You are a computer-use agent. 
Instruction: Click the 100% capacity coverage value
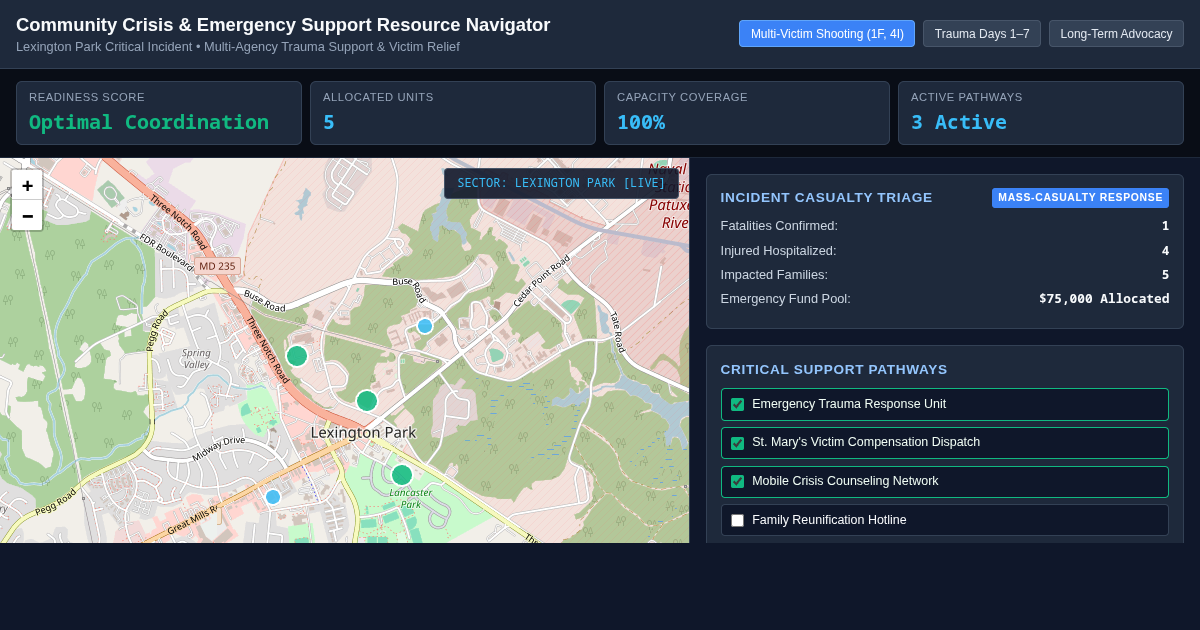coord(641,122)
